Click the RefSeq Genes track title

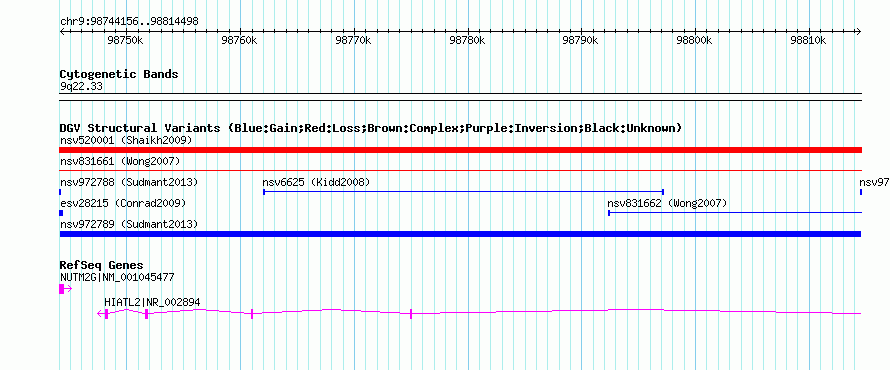pyautogui.click(x=102, y=265)
